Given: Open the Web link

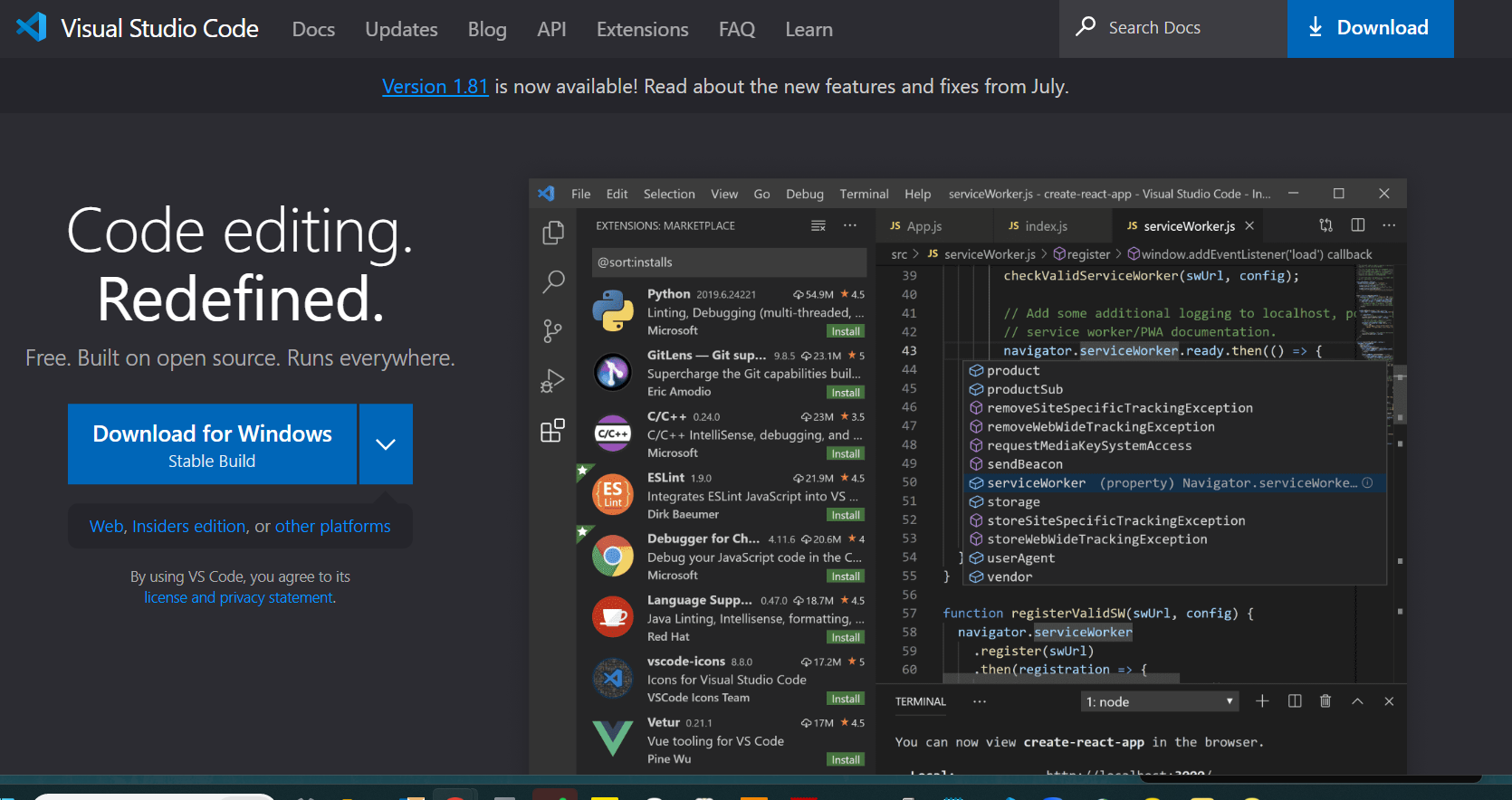Looking at the screenshot, I should pyautogui.click(x=106, y=526).
